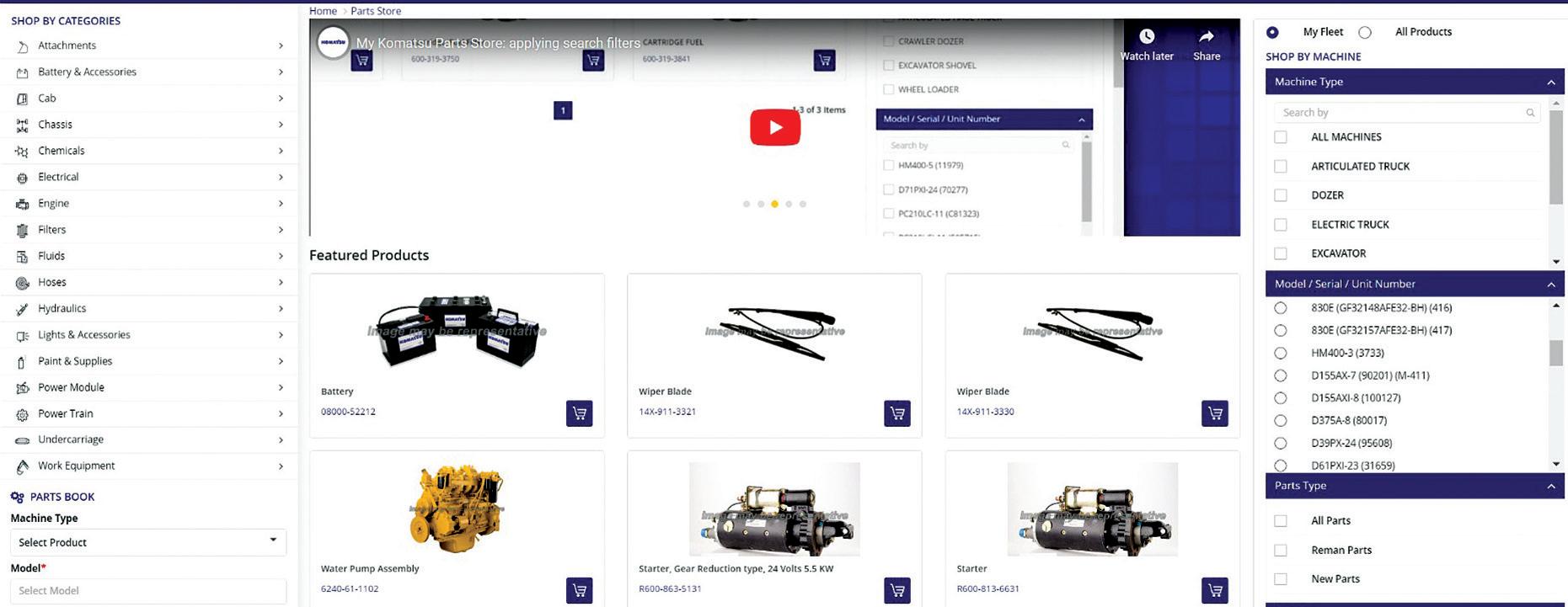Click the Power Train category icon
The height and width of the screenshot is (607, 1568).
pos(22,414)
